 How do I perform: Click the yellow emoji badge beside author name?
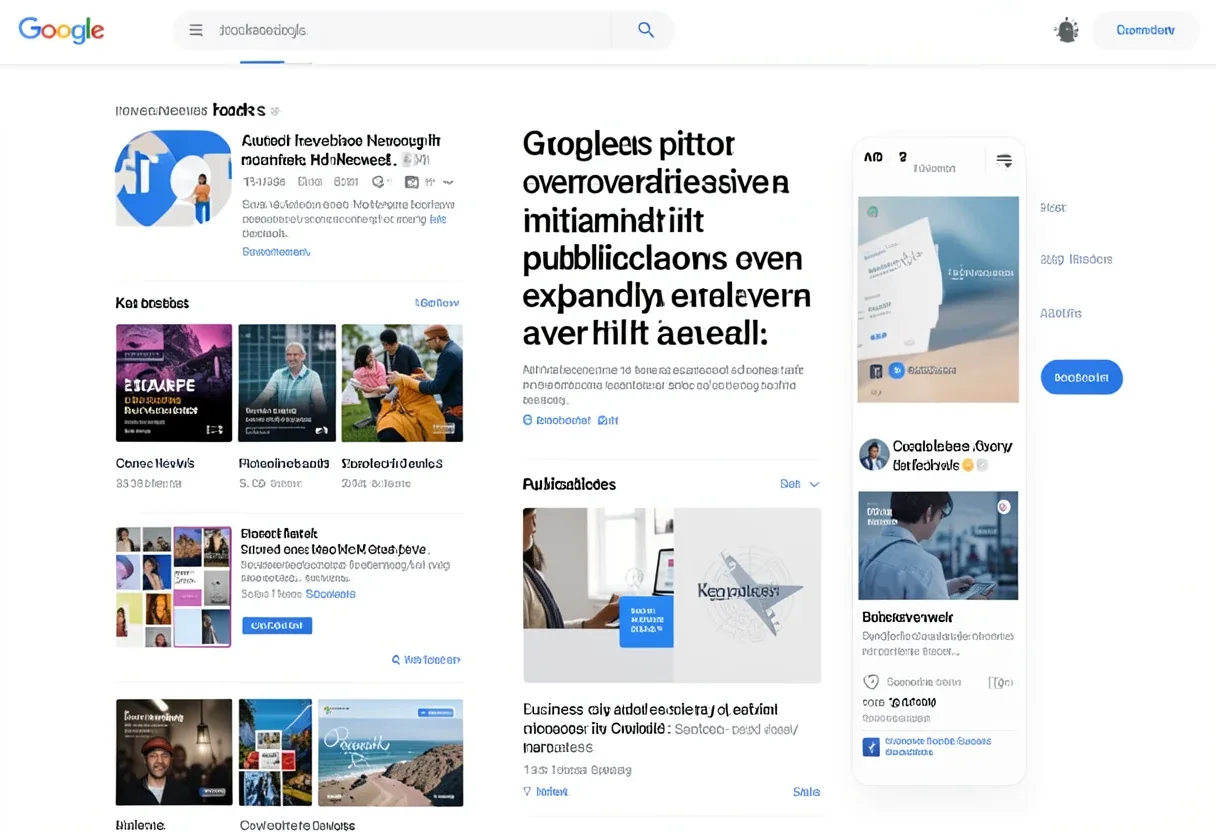tap(968, 466)
